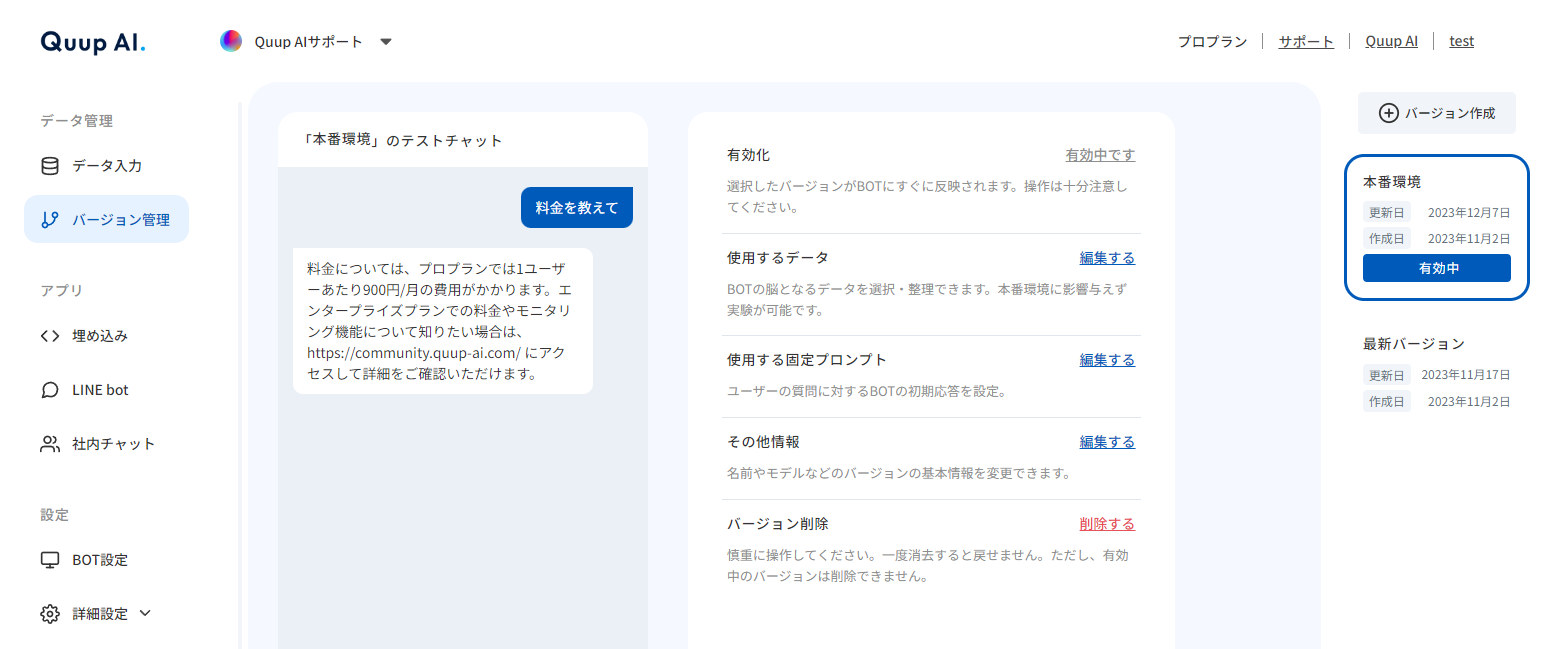
Task: Click the monitor icon for BOT設定
Action: [50, 560]
